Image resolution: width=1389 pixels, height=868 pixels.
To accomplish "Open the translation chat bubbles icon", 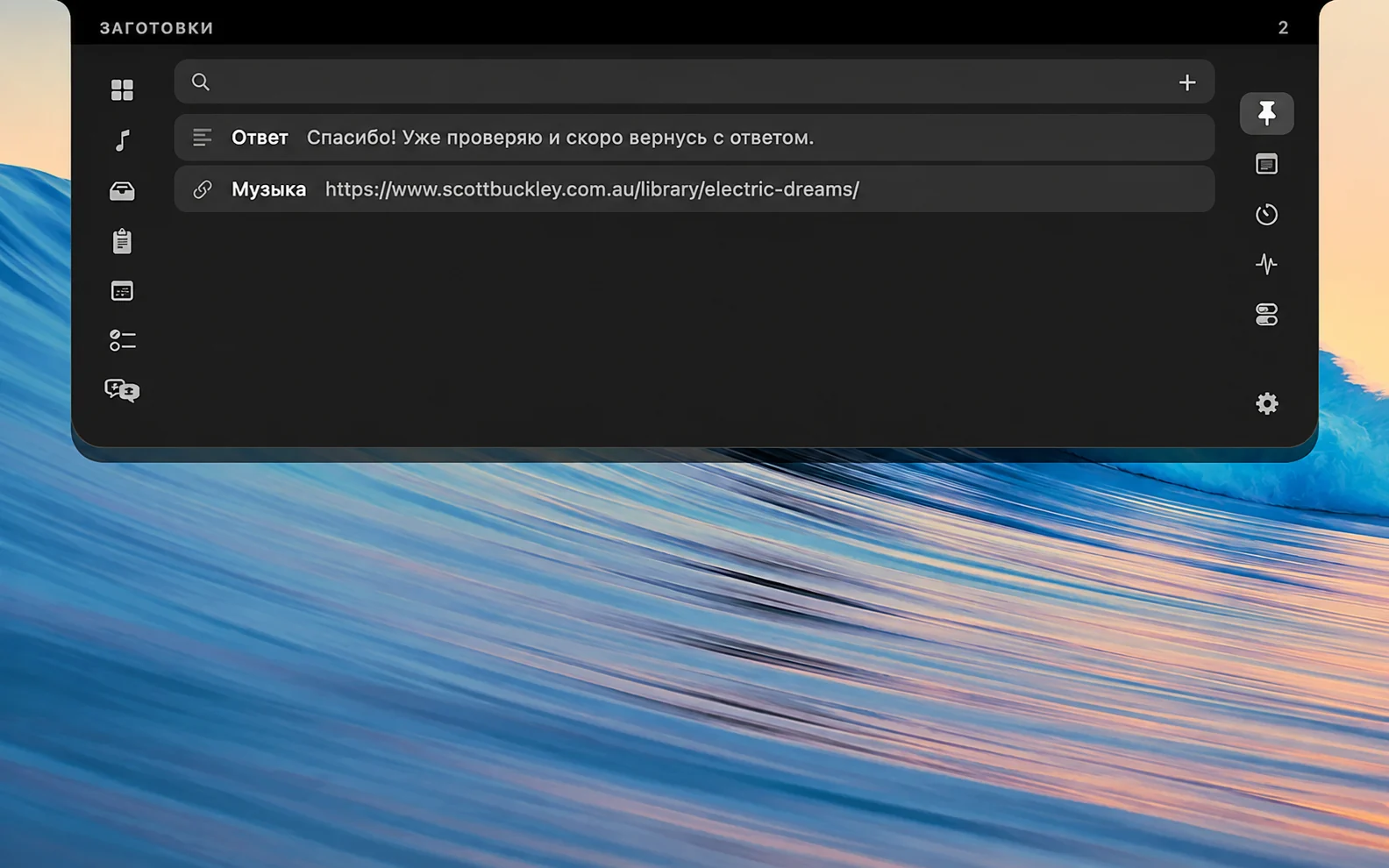I will [122, 390].
